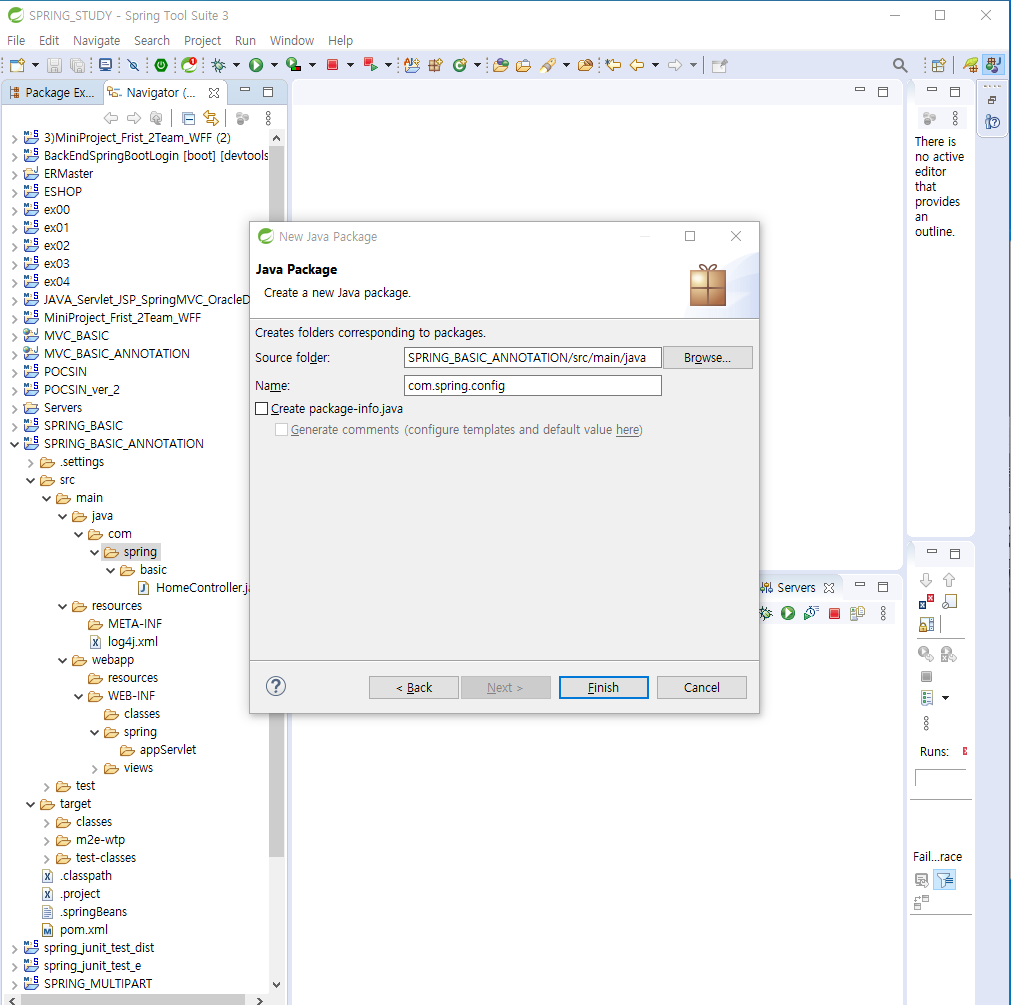Select the .classpath file

tap(77, 875)
